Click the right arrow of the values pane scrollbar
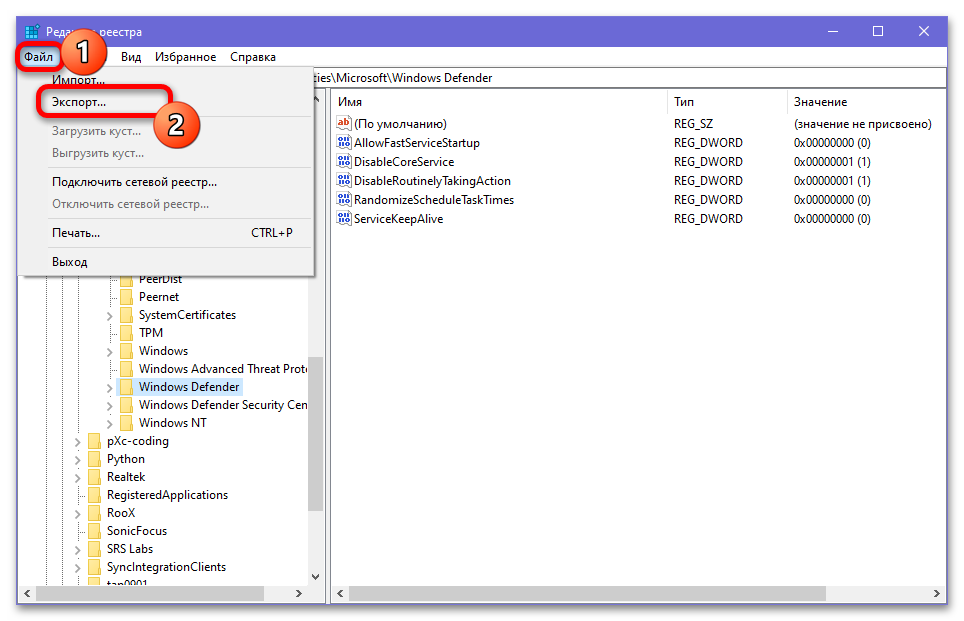Screen dimensions: 964x621 coord(936,593)
